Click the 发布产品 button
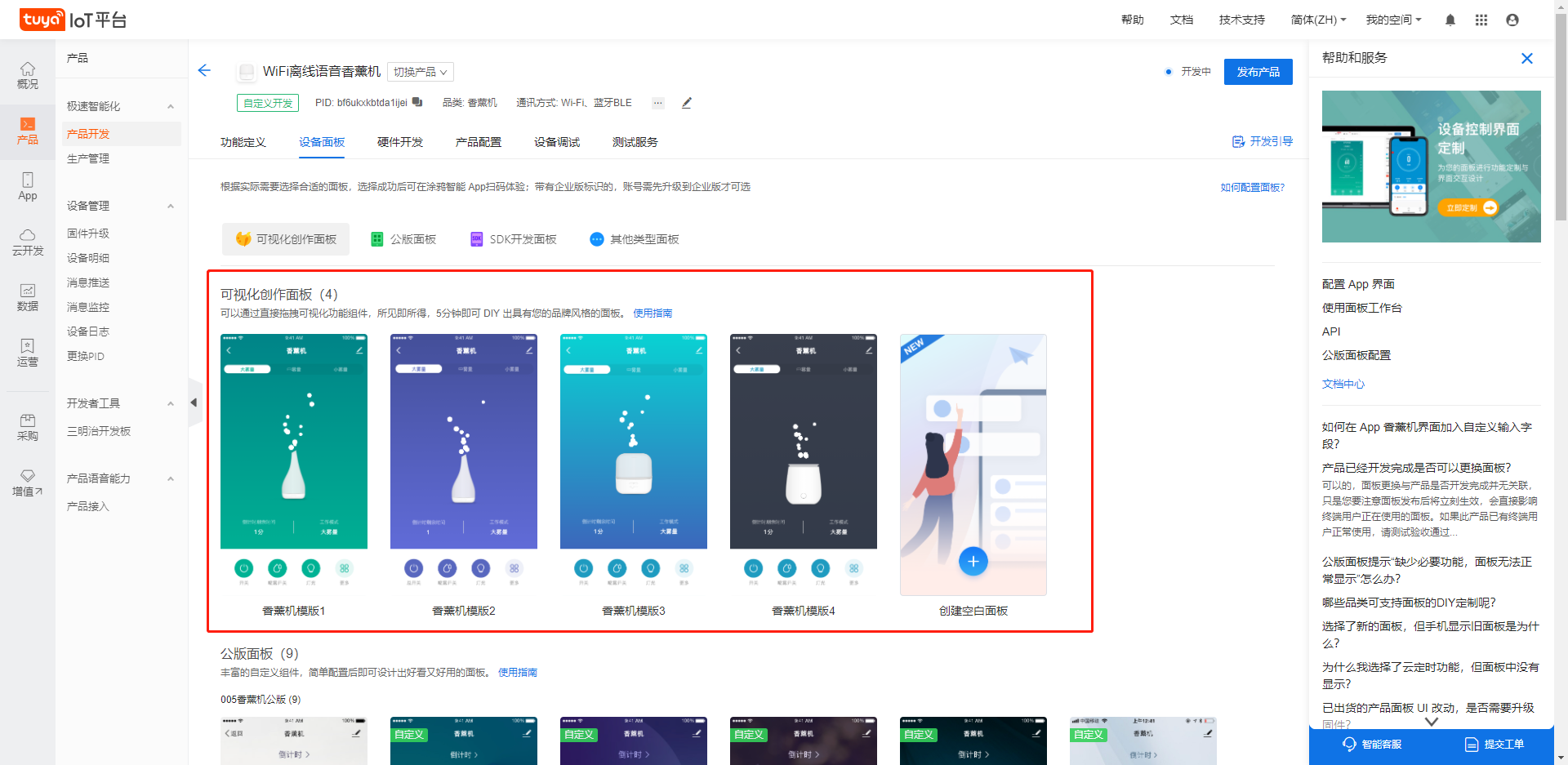This screenshot has width=1568, height=765. tap(1258, 72)
